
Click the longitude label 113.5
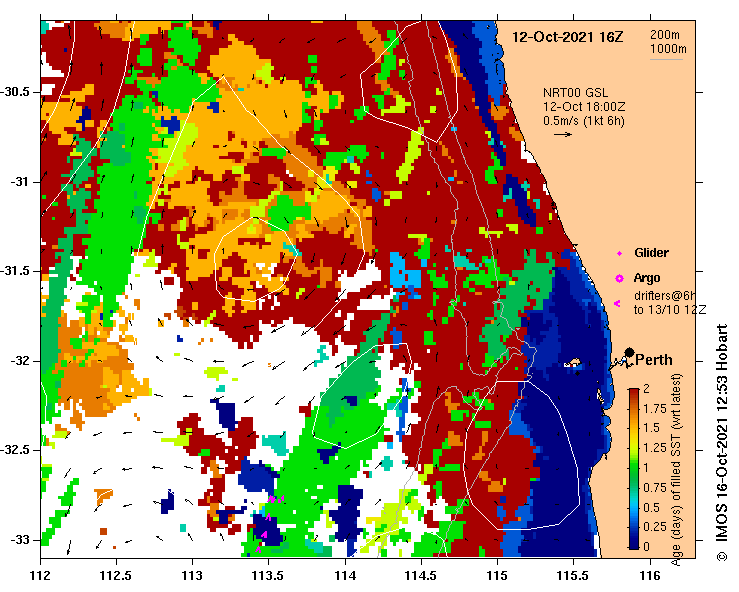point(268,576)
